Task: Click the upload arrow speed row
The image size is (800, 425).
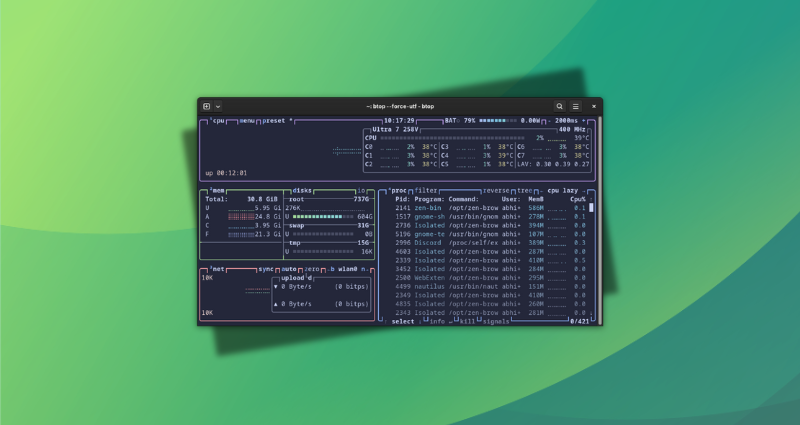Action: tap(320, 304)
